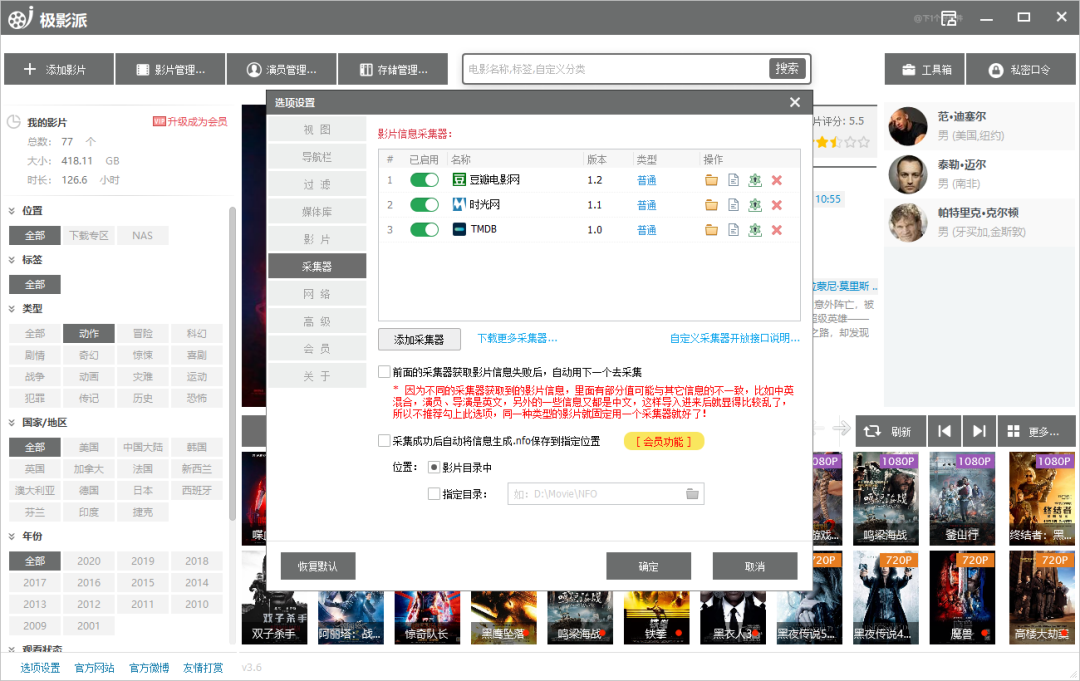View document icon for 时光网 collector
The width and height of the screenshot is (1080, 681).
[x=734, y=205]
